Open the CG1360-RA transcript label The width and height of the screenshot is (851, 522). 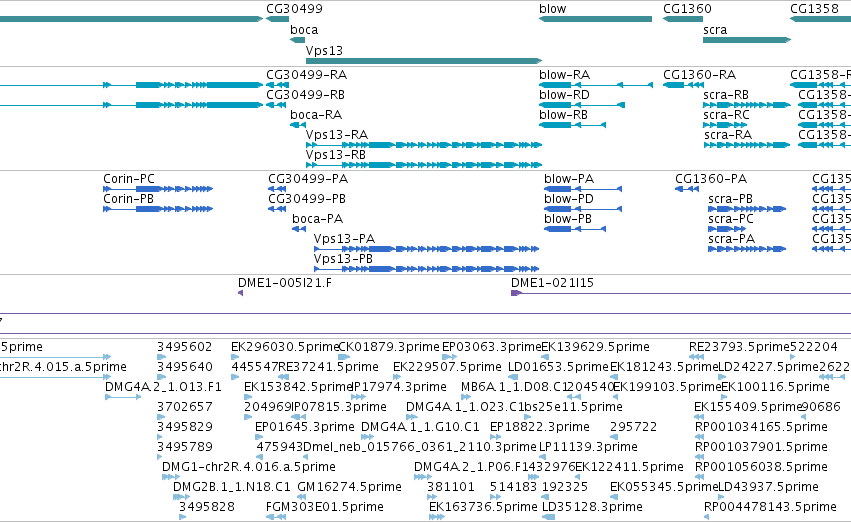click(x=700, y=74)
